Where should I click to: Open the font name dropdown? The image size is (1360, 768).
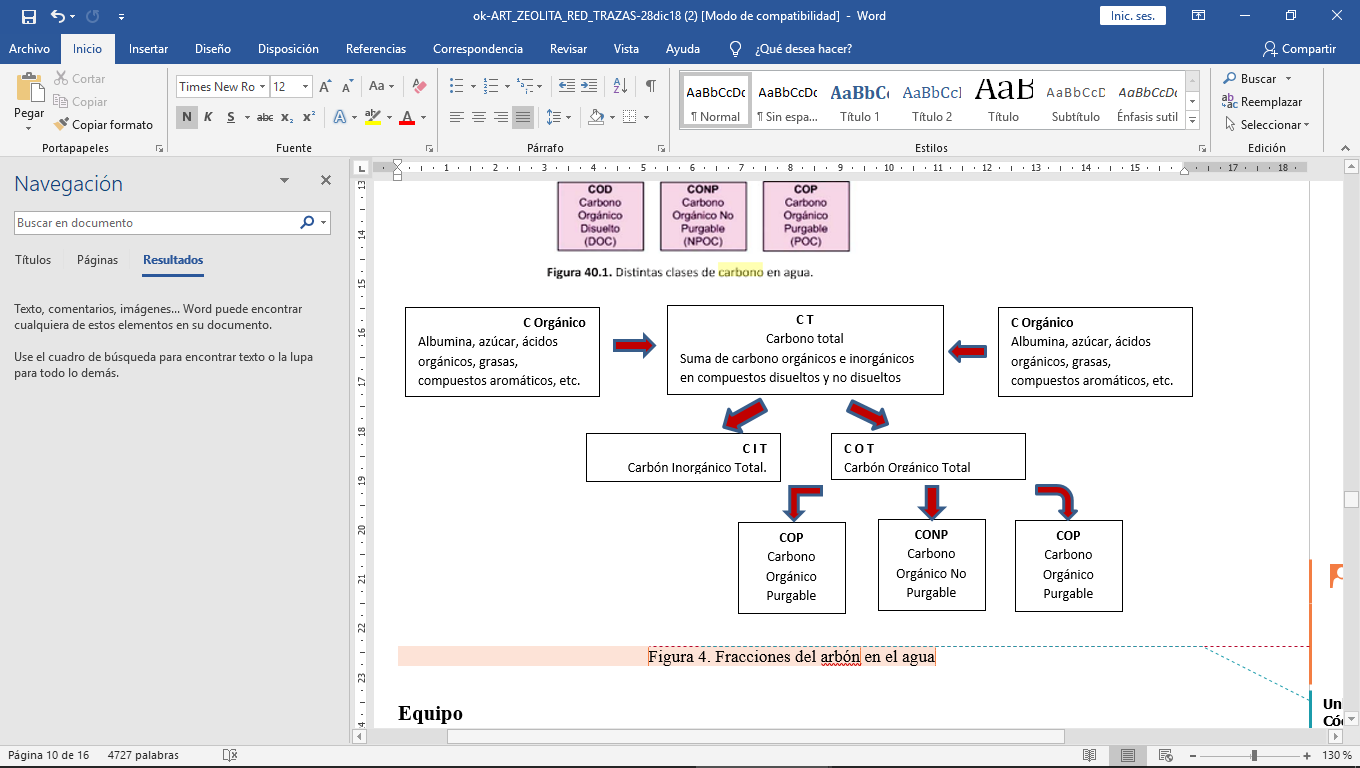click(x=262, y=87)
